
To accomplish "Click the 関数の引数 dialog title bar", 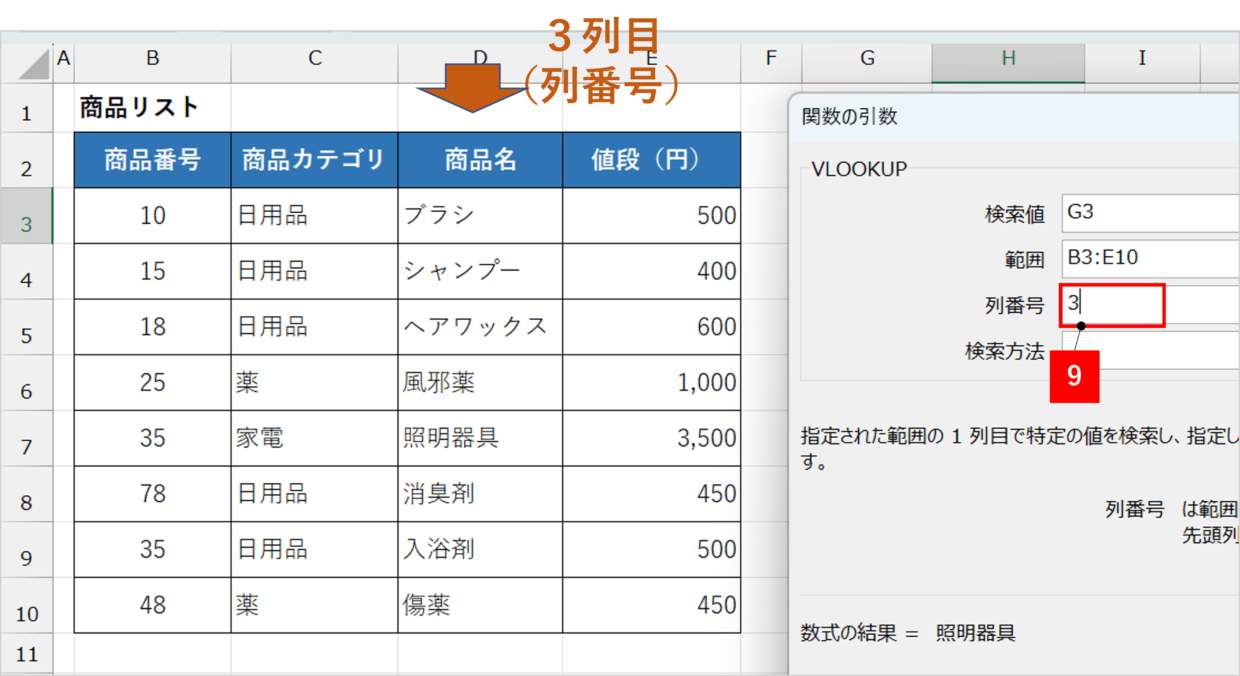I will pos(1014,116).
